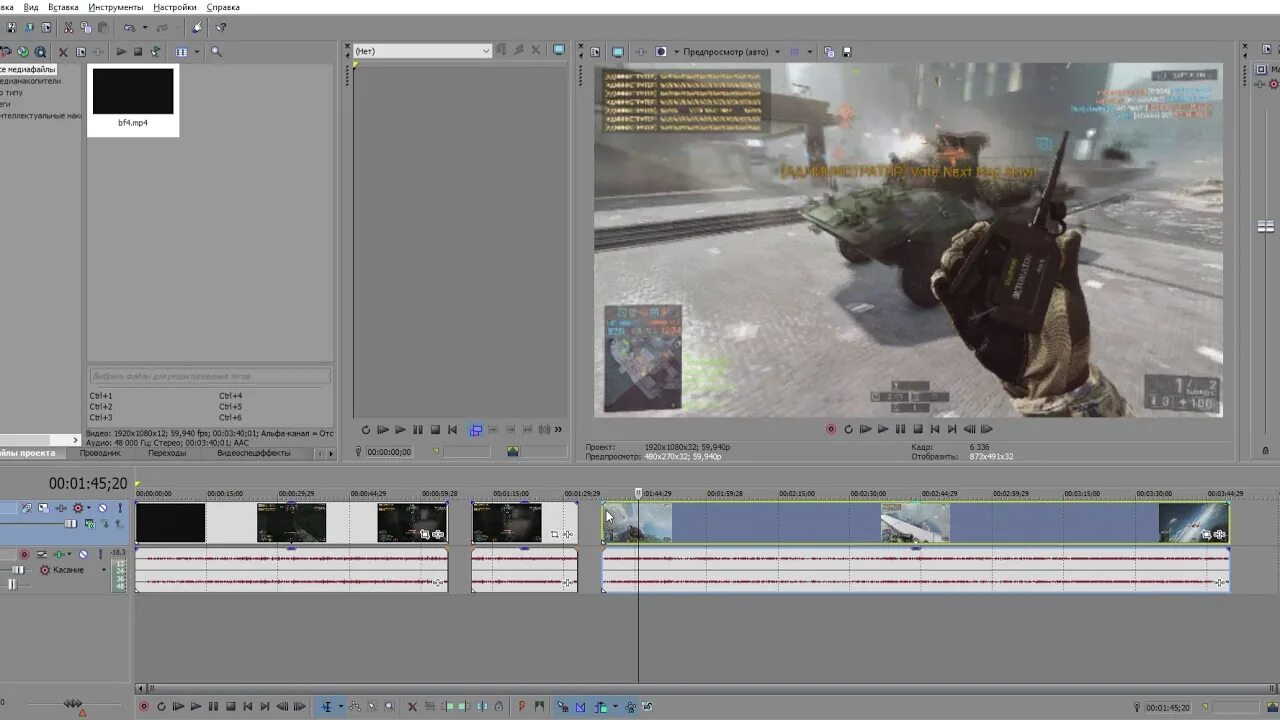Open the Вид menu
Screen dimensions: 1280x720
tap(31, 7)
